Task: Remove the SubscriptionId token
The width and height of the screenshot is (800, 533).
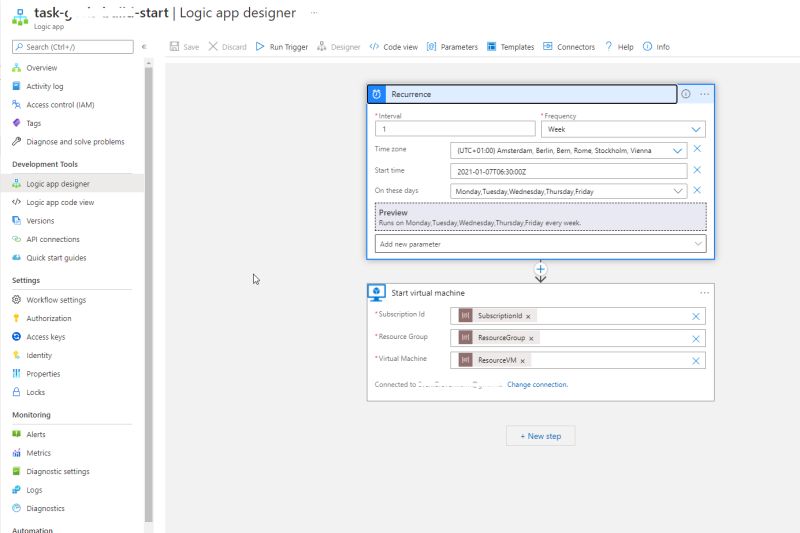Action: (x=528, y=317)
